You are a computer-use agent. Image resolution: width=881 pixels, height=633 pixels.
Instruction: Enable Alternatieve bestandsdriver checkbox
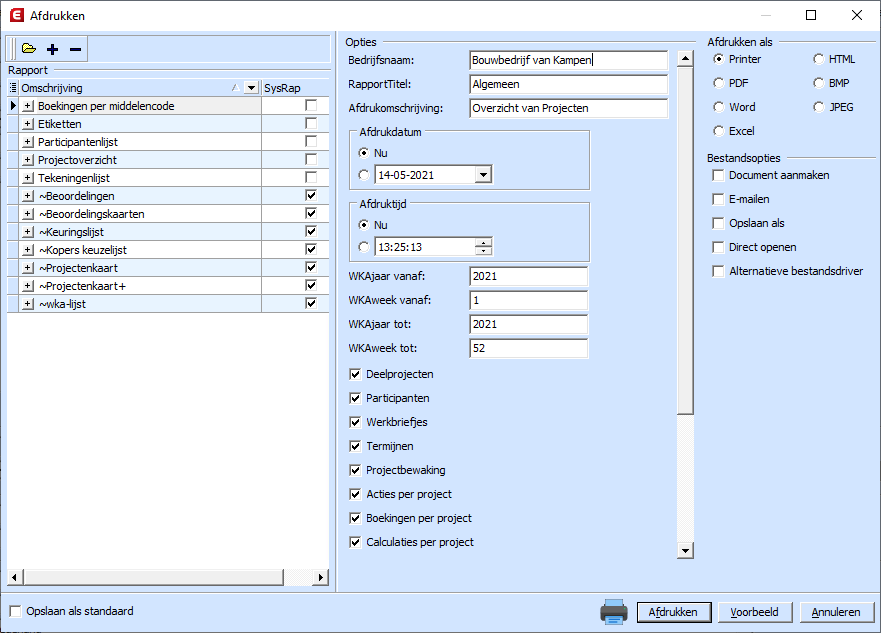[718, 271]
